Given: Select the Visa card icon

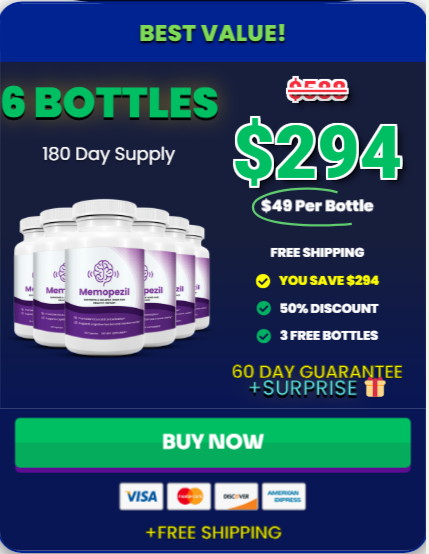Looking at the screenshot, I should click(141, 496).
